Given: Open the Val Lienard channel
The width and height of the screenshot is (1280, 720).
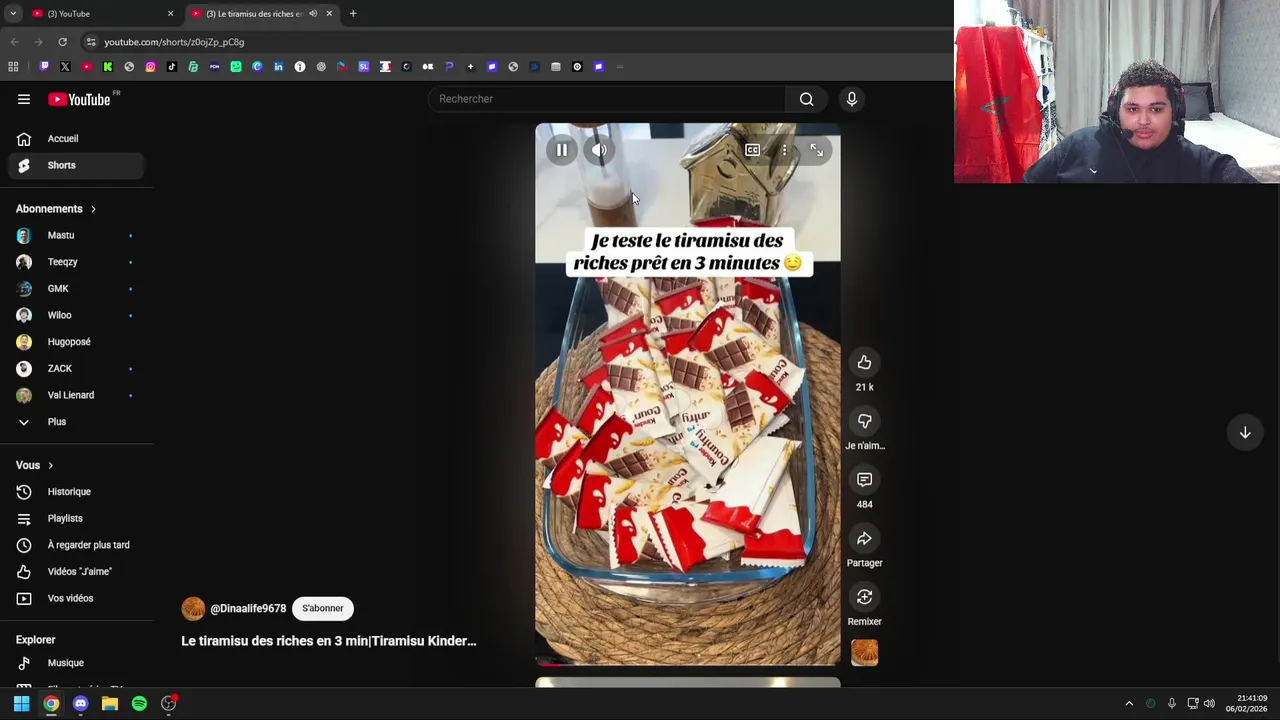Looking at the screenshot, I should pyautogui.click(x=76, y=395).
